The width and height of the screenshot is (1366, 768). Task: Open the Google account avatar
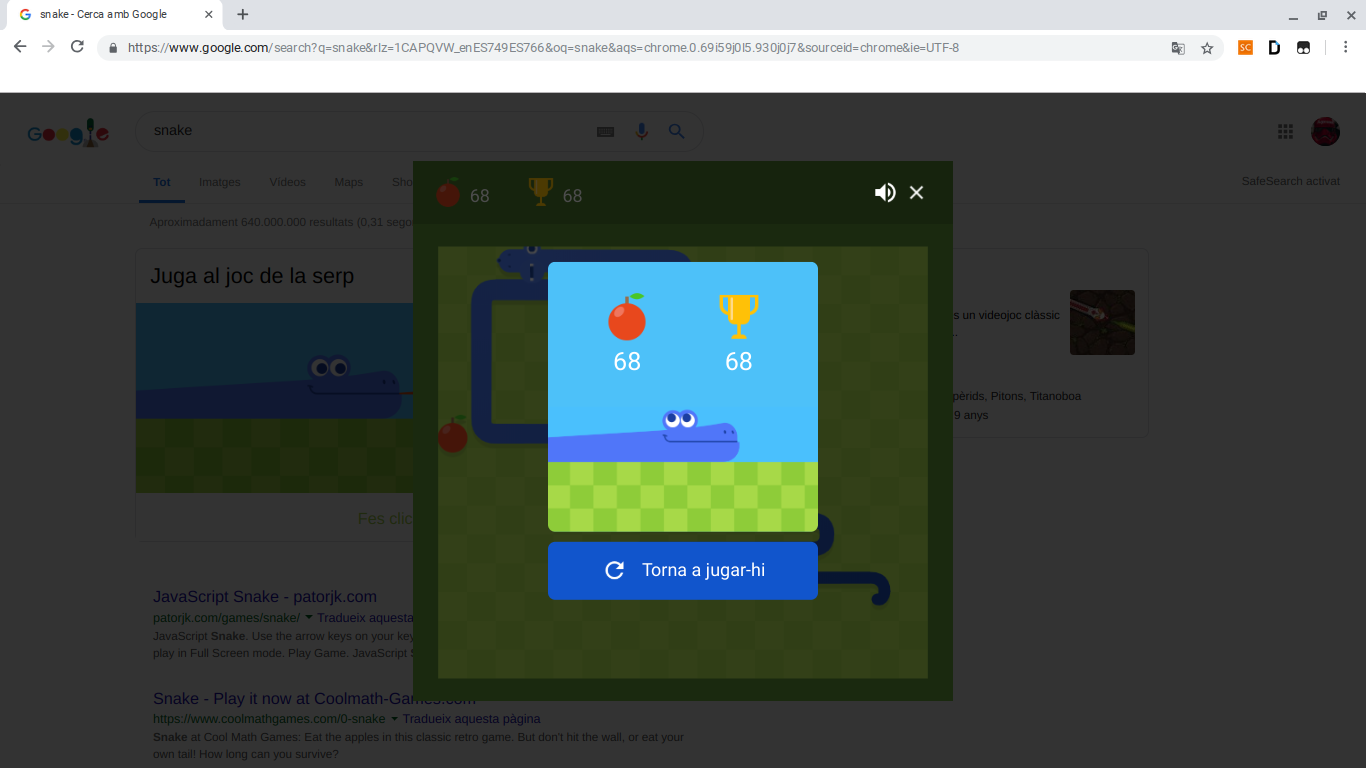pos(1325,131)
